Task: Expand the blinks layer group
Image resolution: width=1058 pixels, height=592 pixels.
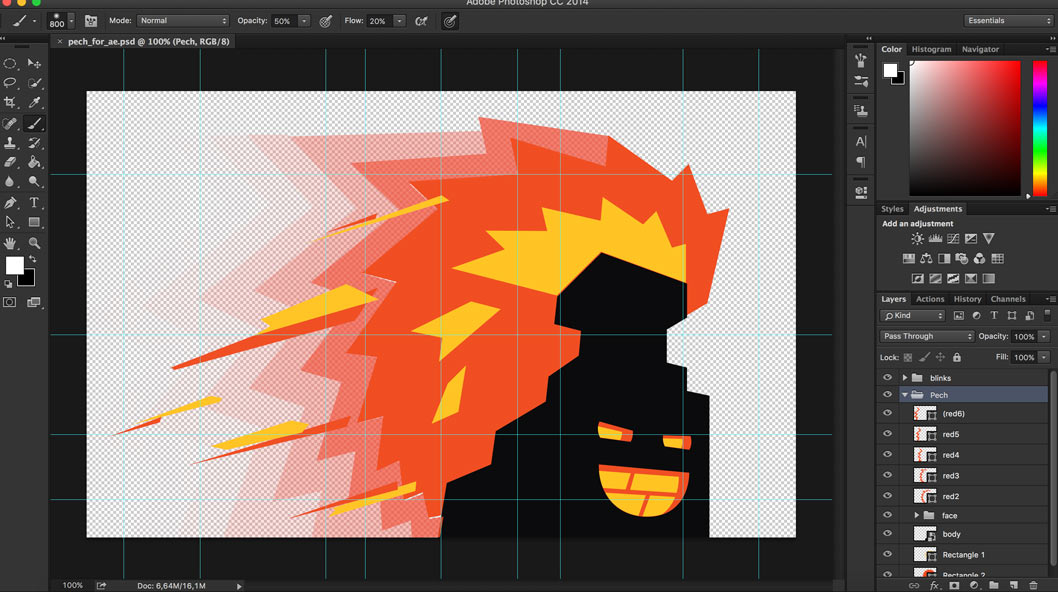Action: click(x=905, y=378)
